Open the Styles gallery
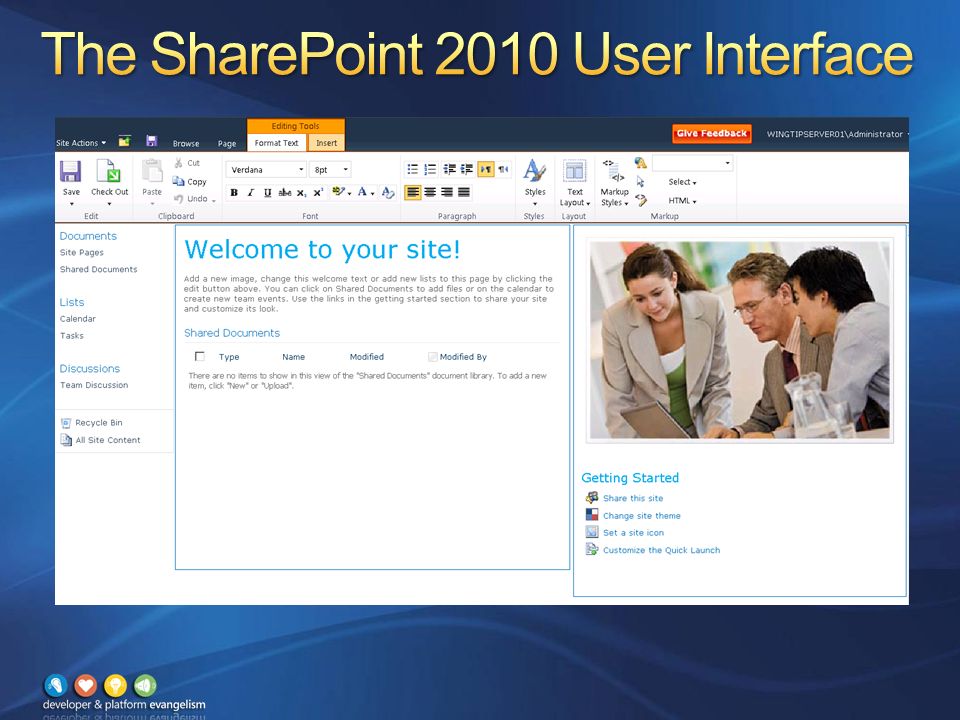The width and height of the screenshot is (960, 720). click(534, 182)
